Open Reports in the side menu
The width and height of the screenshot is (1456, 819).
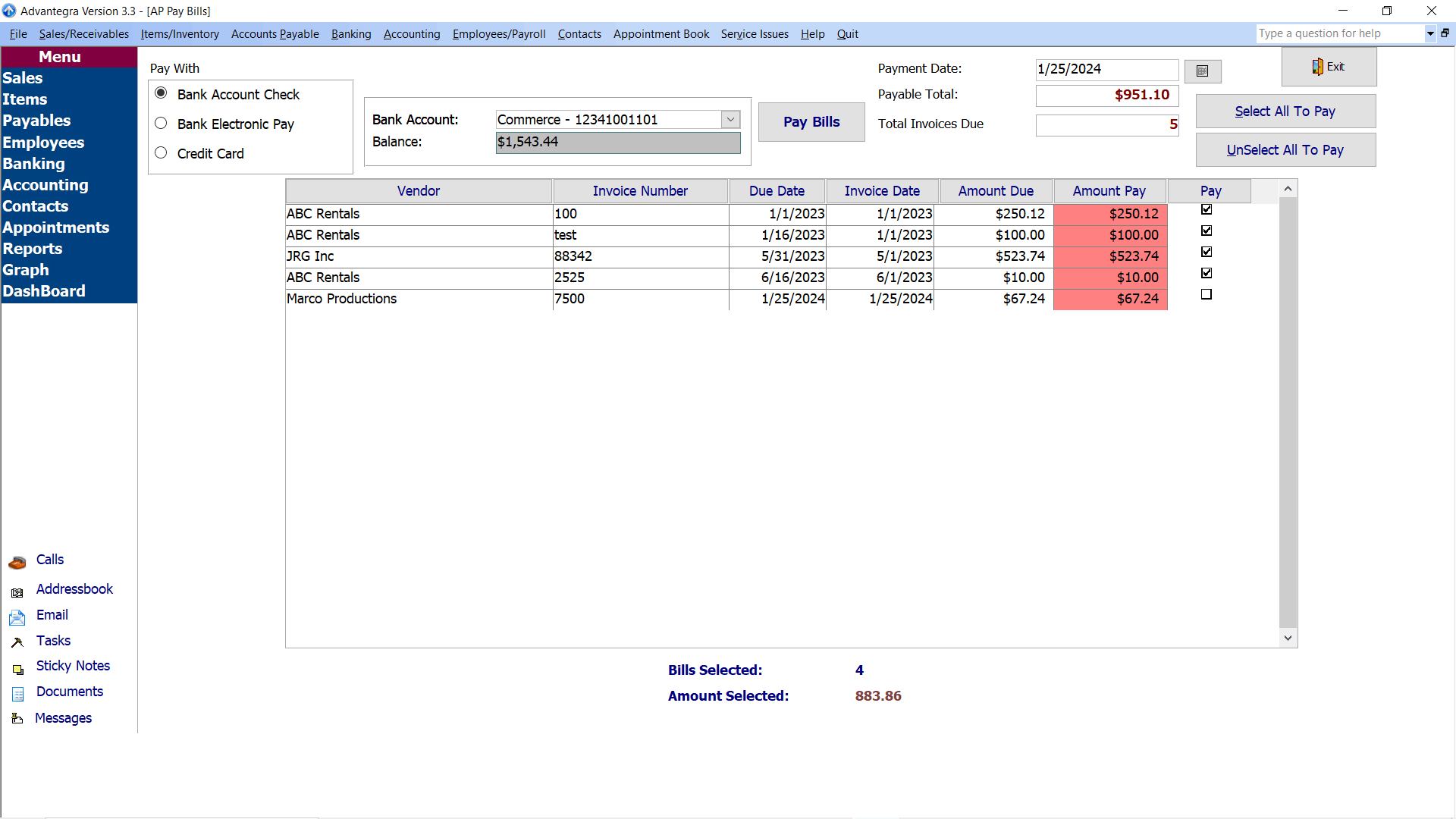(32, 249)
